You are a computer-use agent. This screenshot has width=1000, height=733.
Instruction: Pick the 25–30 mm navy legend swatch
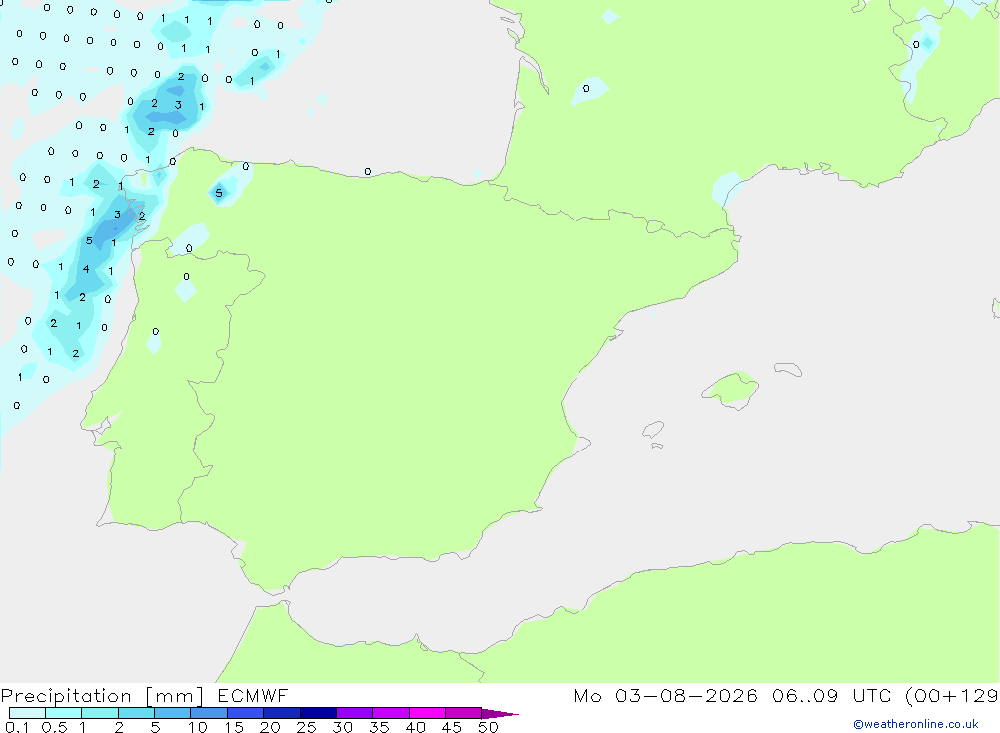click(318, 713)
